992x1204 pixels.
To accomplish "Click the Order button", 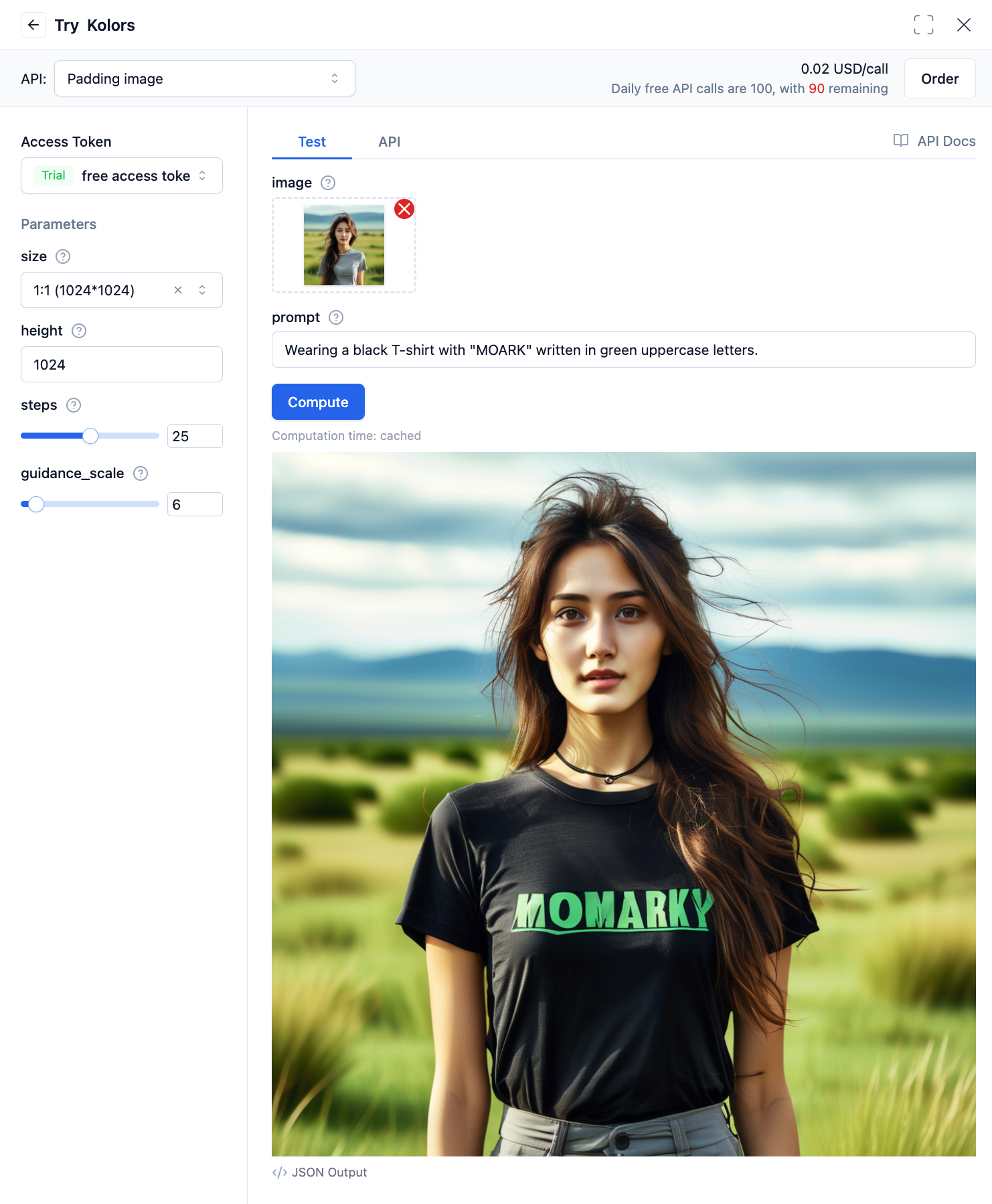I will (939, 79).
